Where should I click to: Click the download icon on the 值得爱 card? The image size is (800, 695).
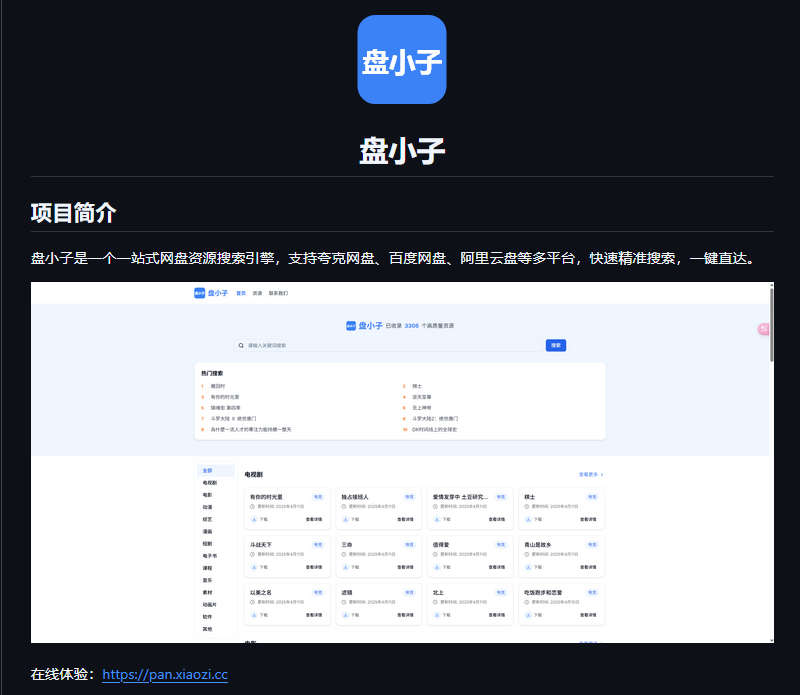[437, 567]
